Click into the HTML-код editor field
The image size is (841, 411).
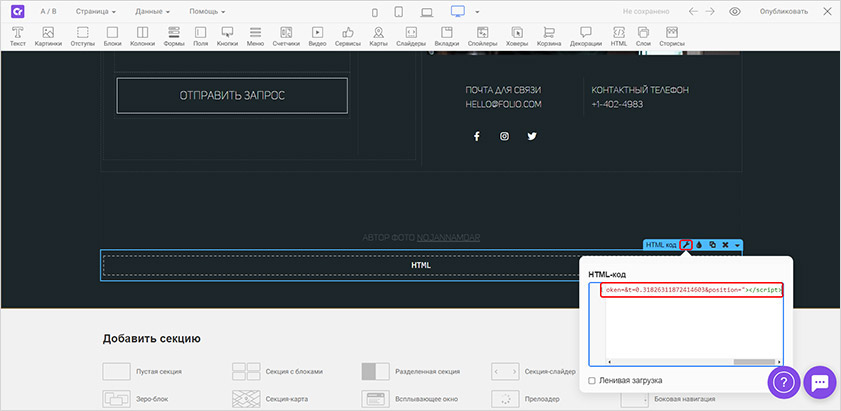[686, 324]
